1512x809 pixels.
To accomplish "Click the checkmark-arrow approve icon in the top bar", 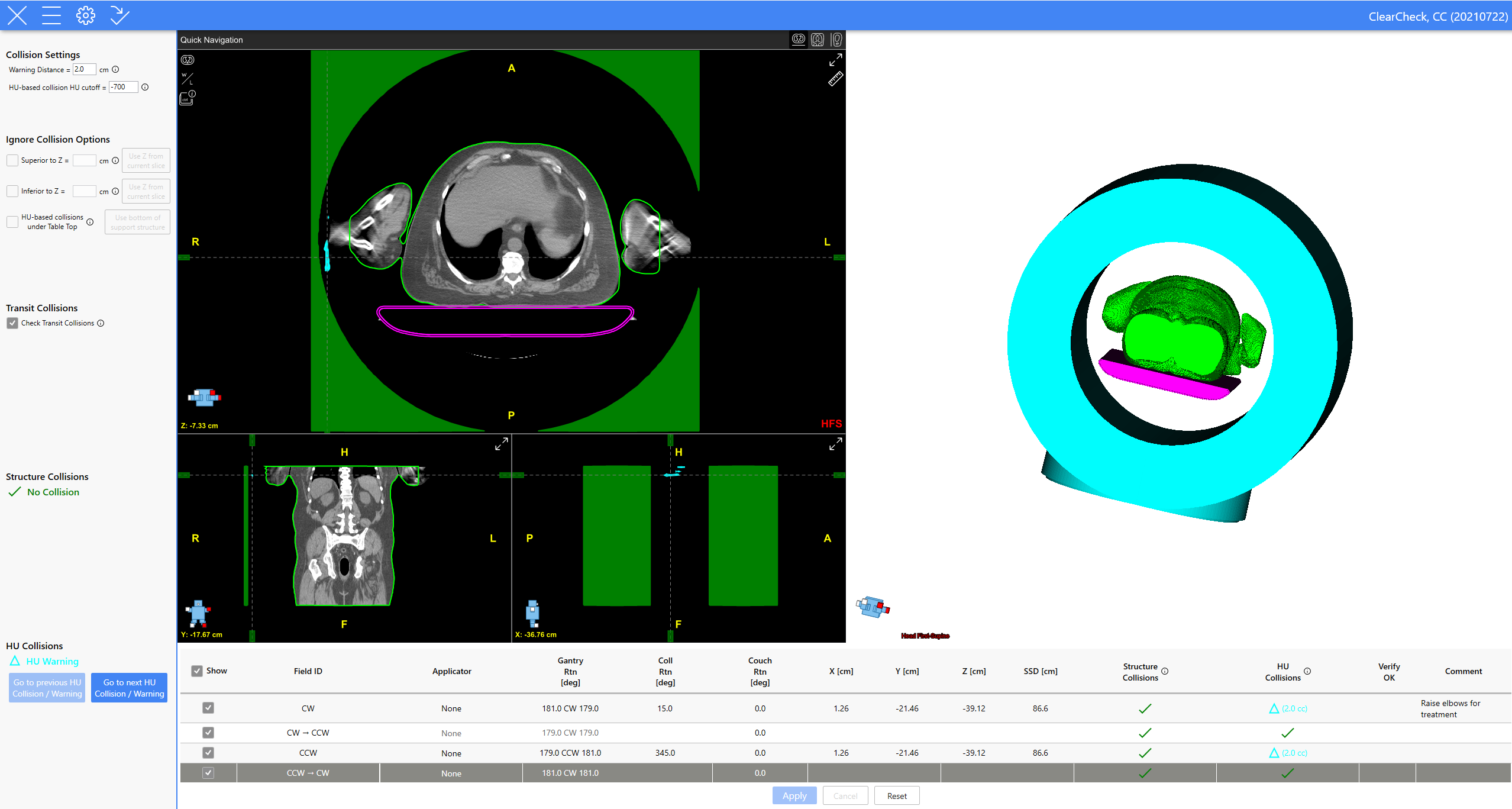I will 119,15.
